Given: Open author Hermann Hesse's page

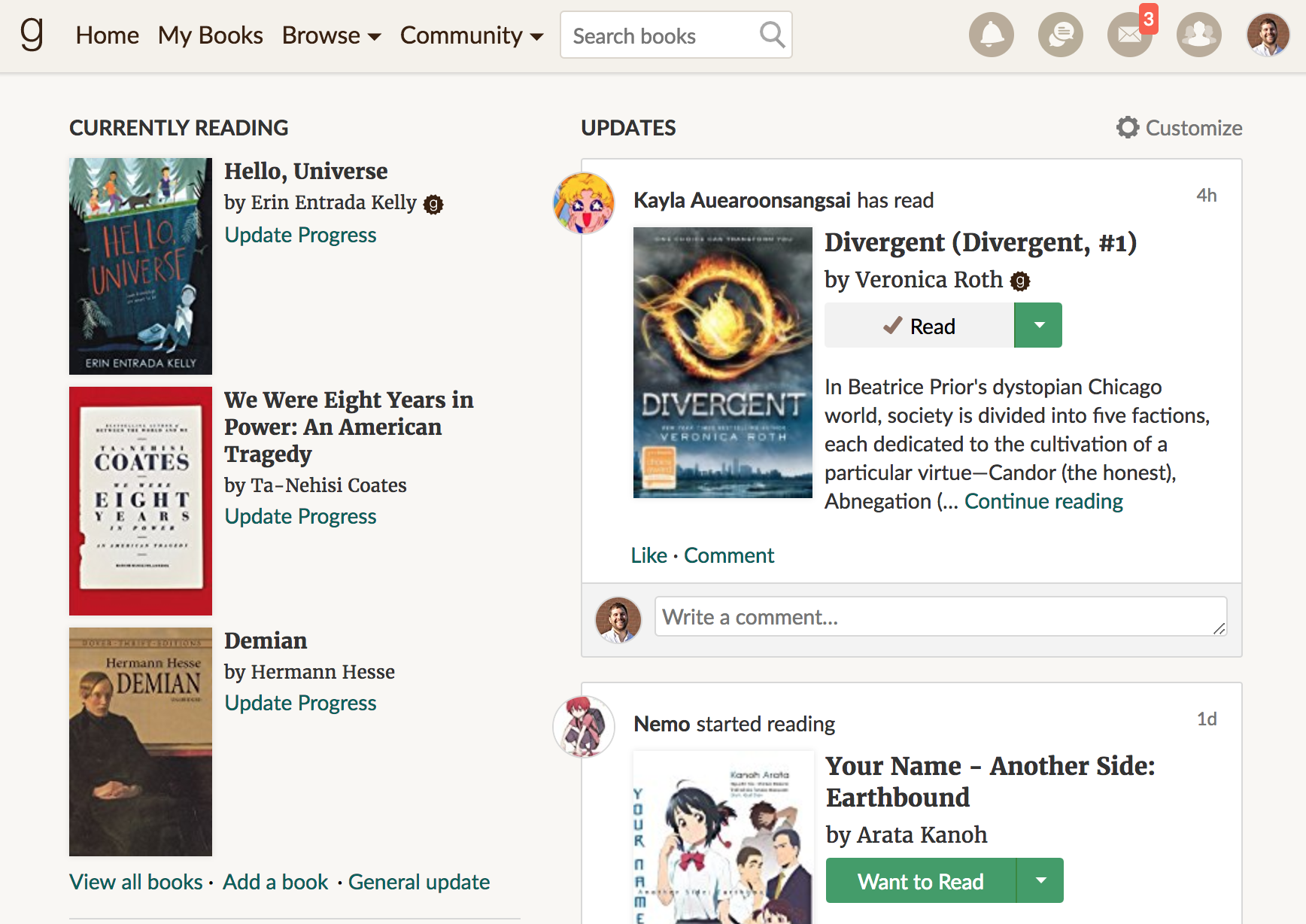Looking at the screenshot, I should tap(323, 672).
